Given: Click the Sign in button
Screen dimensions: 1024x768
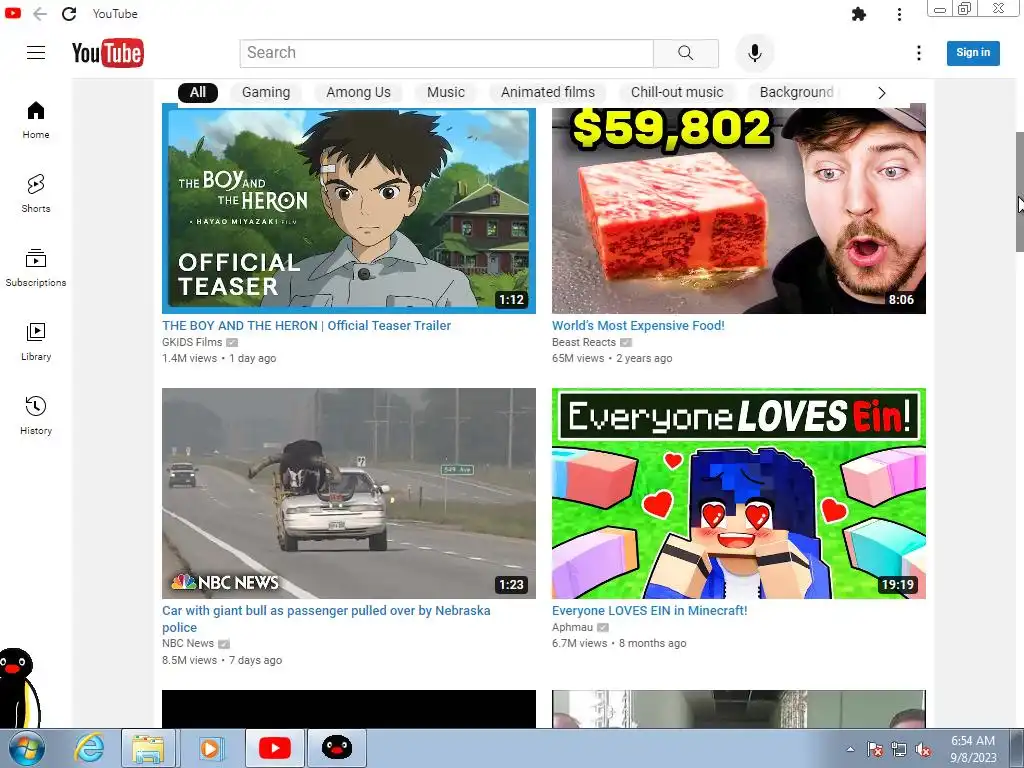Looking at the screenshot, I should 973,53.
